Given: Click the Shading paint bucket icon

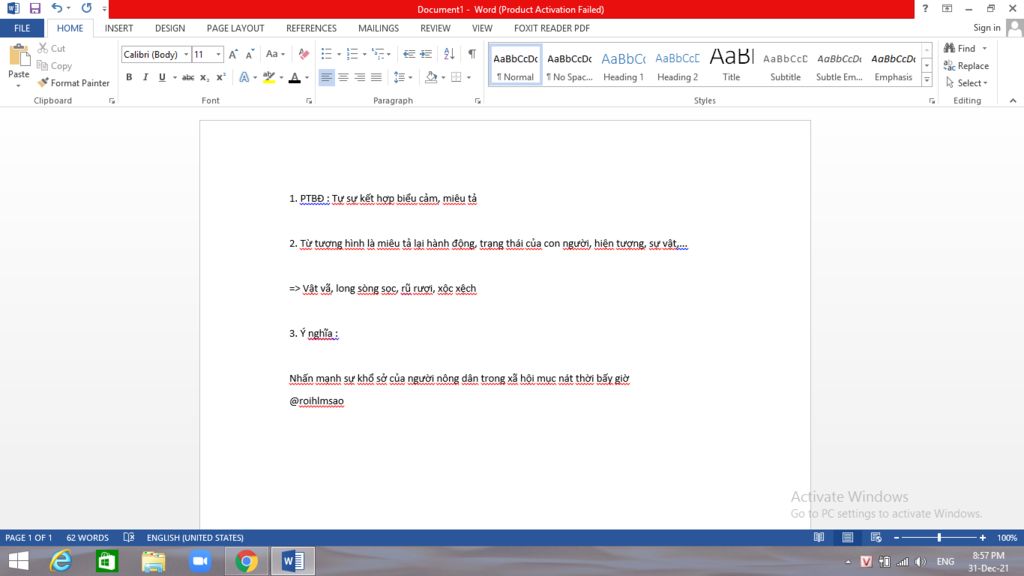Looking at the screenshot, I should pyautogui.click(x=431, y=77).
